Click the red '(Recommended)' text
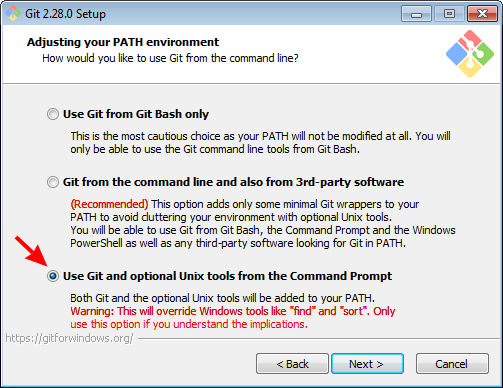503x388 pixels. [x=109, y=204]
